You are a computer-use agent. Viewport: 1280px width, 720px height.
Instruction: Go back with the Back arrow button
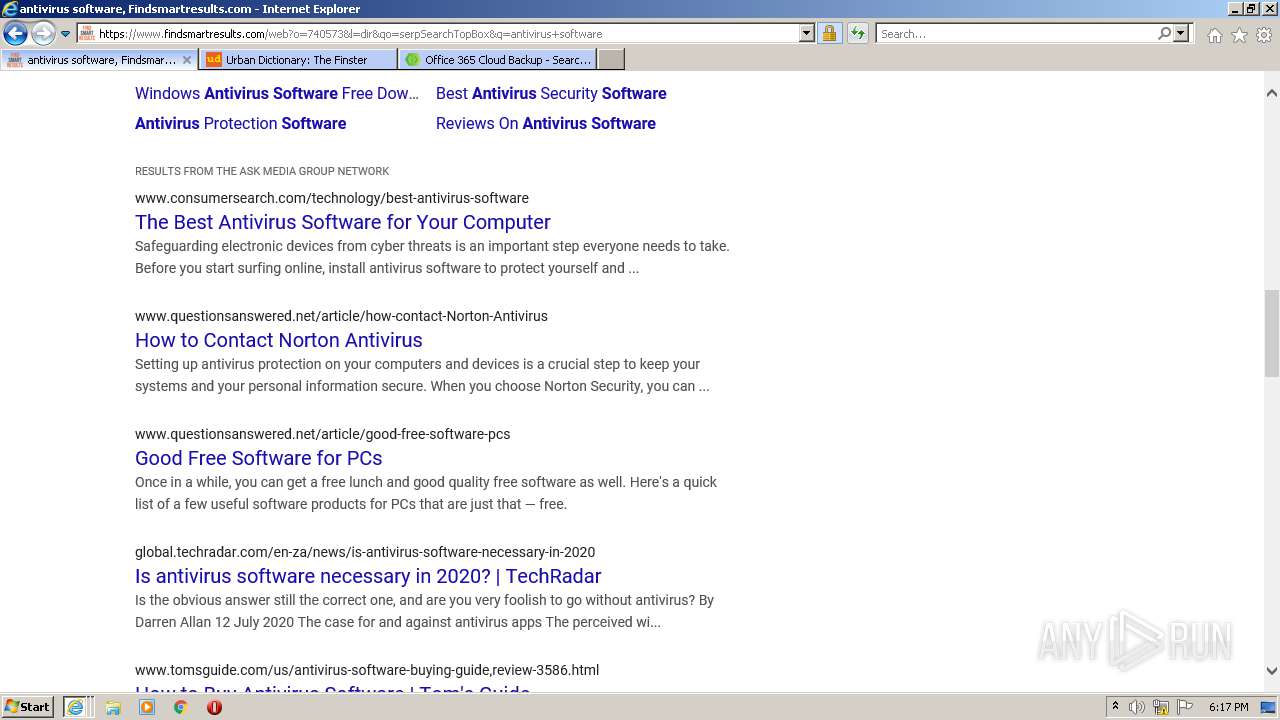click(15, 34)
